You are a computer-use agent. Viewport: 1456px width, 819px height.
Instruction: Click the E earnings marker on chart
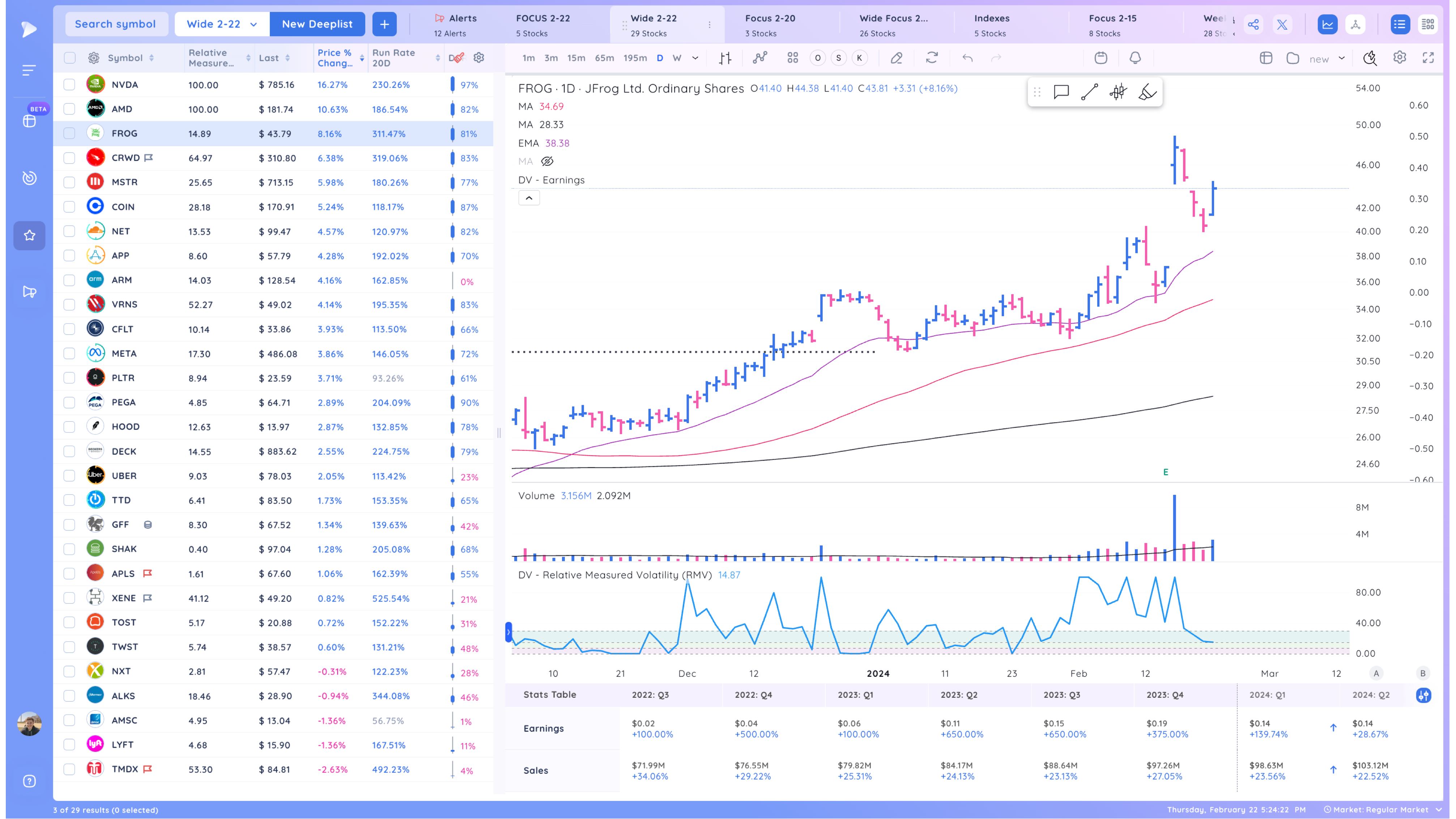coord(1166,472)
